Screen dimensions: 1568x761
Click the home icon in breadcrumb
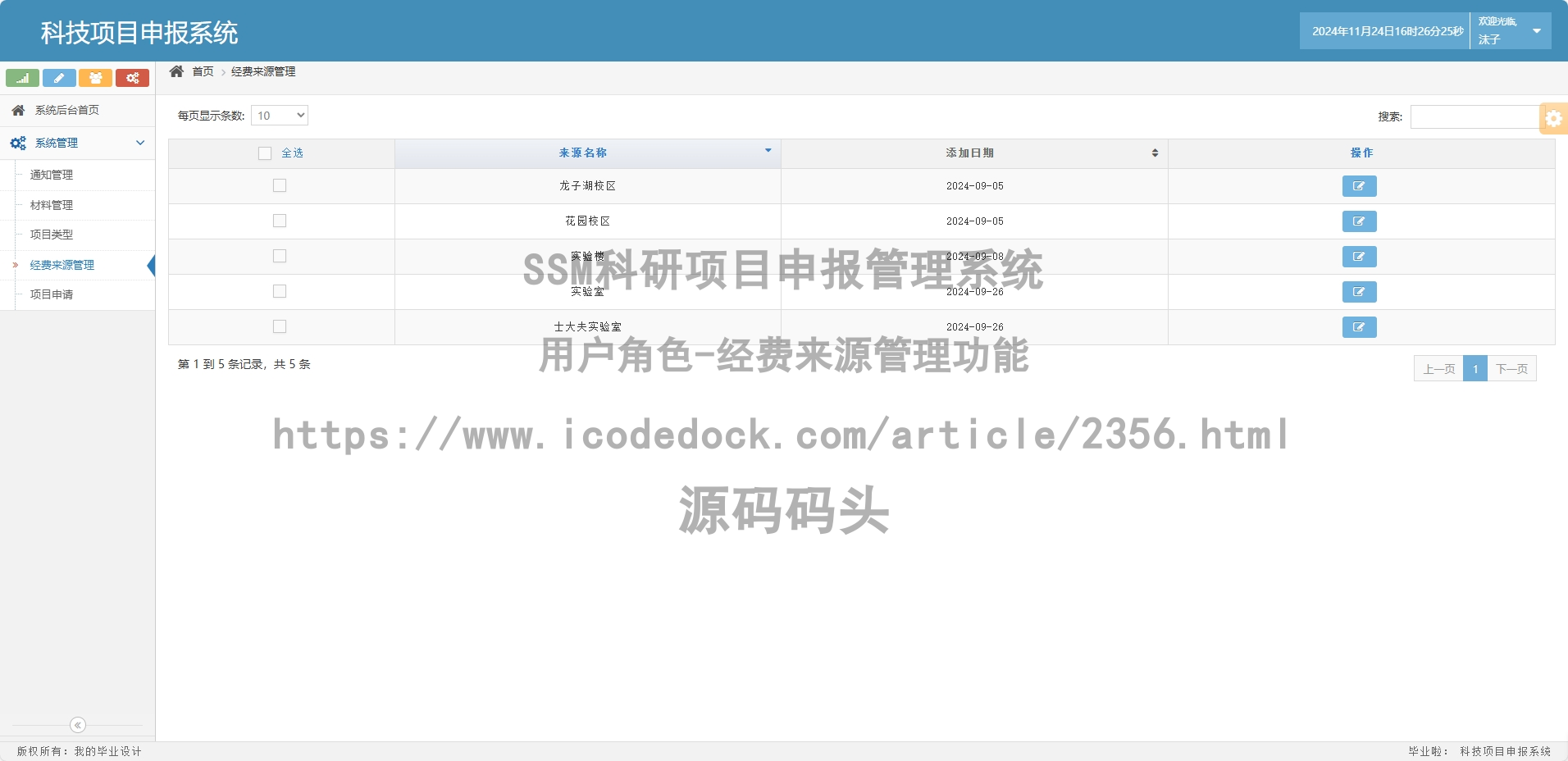pos(176,71)
